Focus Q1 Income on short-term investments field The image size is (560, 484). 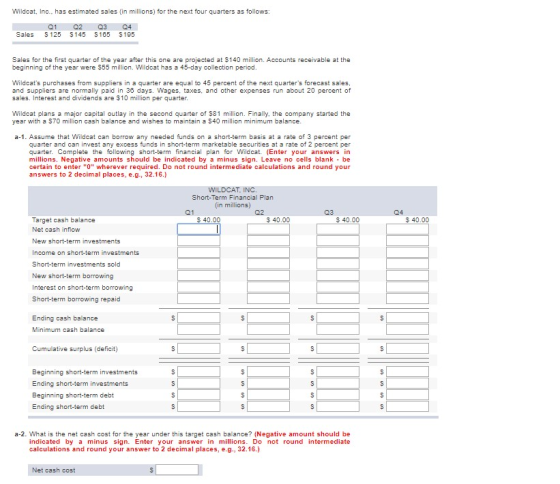click(199, 253)
